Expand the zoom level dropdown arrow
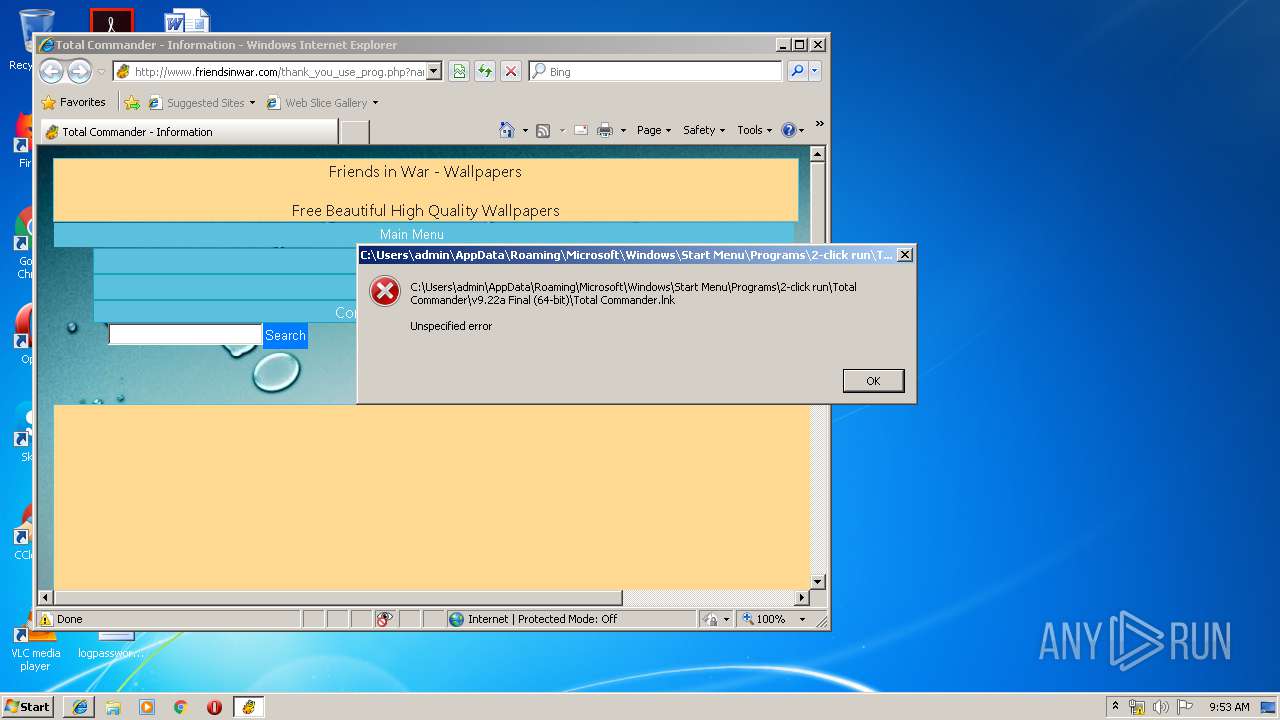The height and width of the screenshot is (720, 1280). [802, 619]
